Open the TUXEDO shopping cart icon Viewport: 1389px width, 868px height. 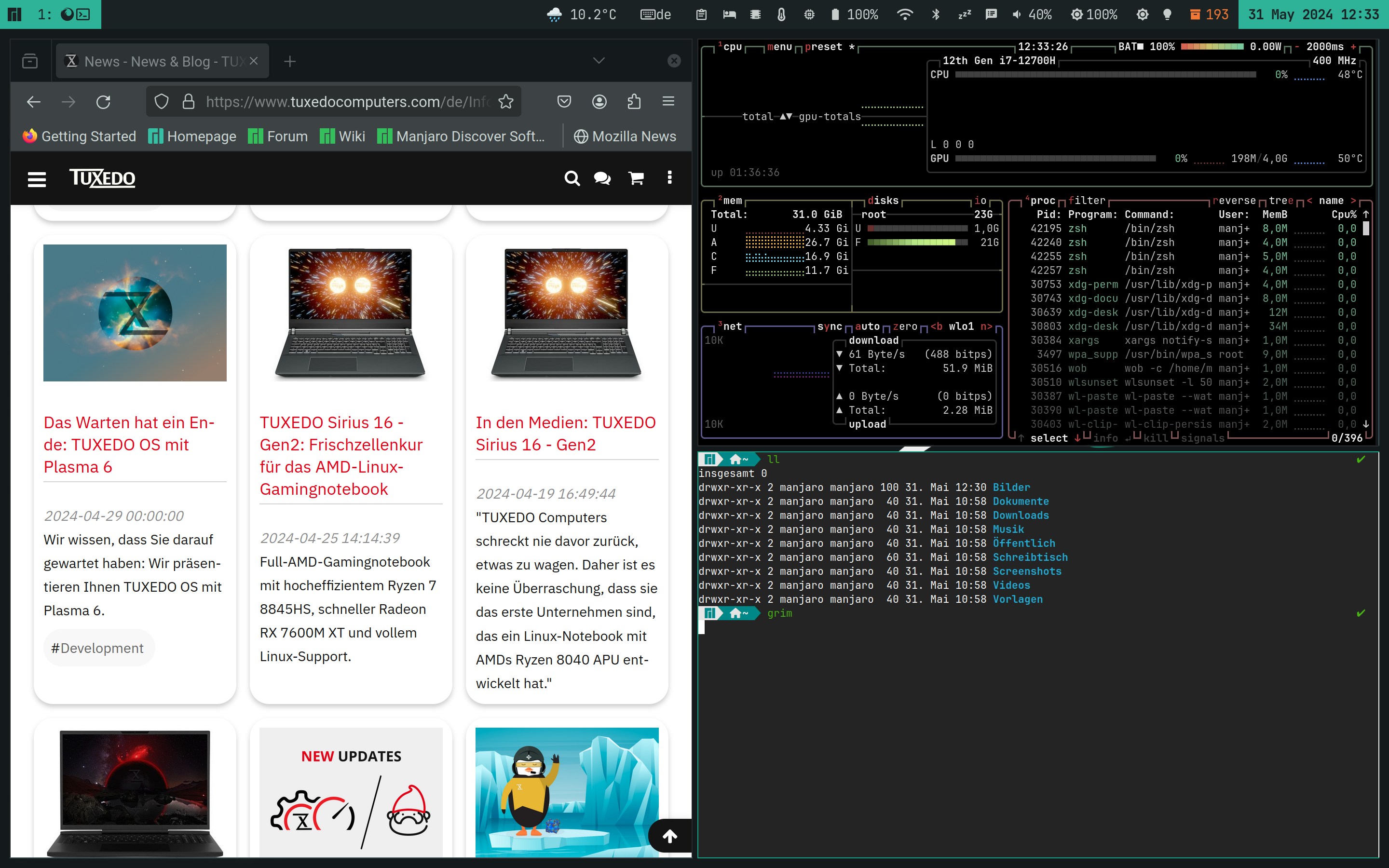point(636,178)
